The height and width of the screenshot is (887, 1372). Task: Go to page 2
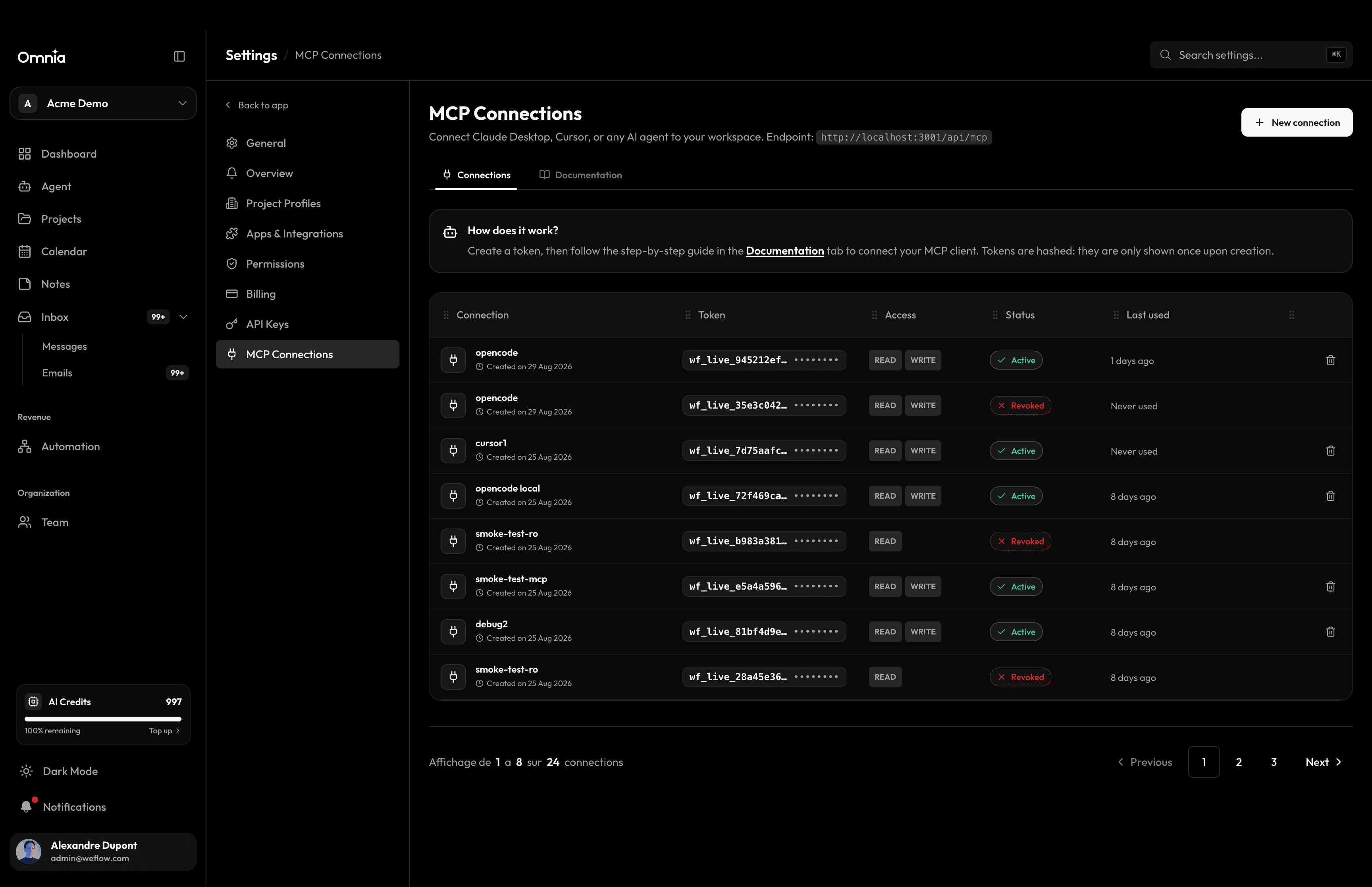point(1239,762)
